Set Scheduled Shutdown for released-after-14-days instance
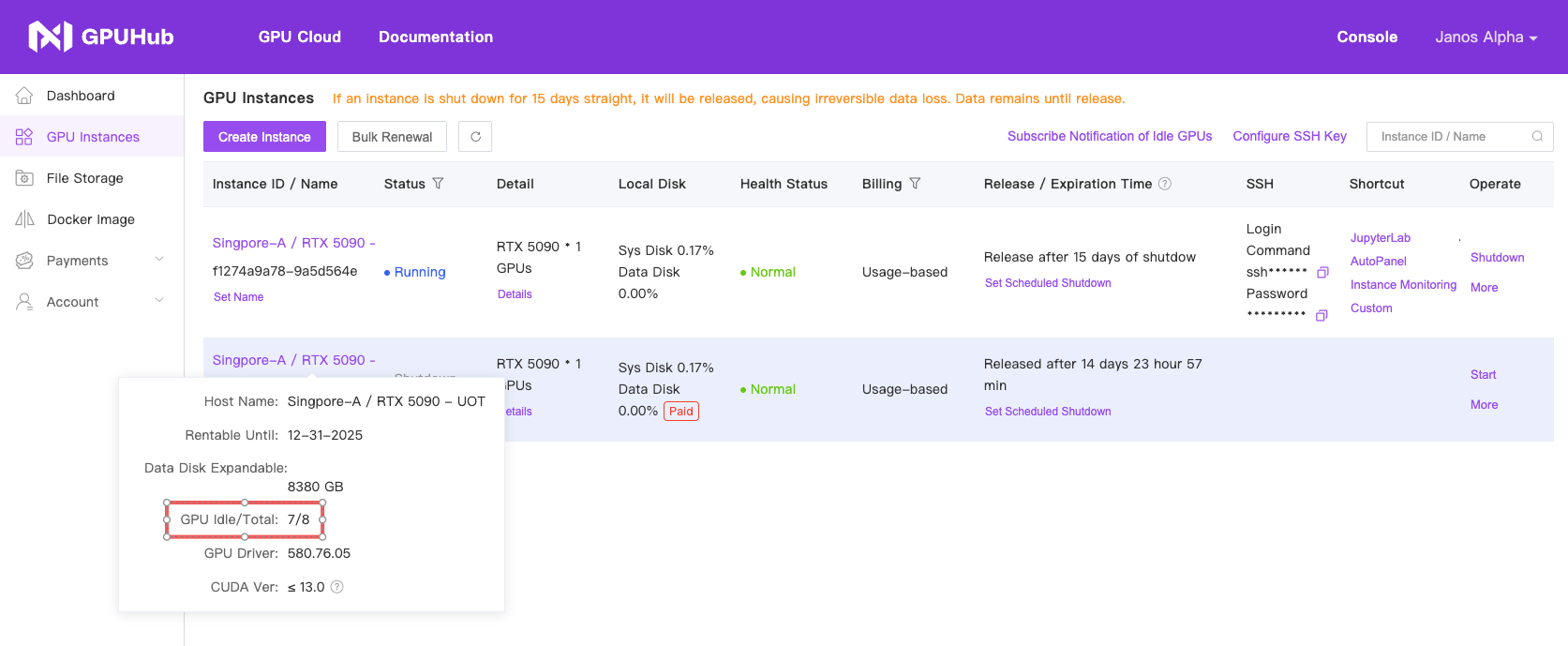1568x646 pixels. pos(1048,412)
